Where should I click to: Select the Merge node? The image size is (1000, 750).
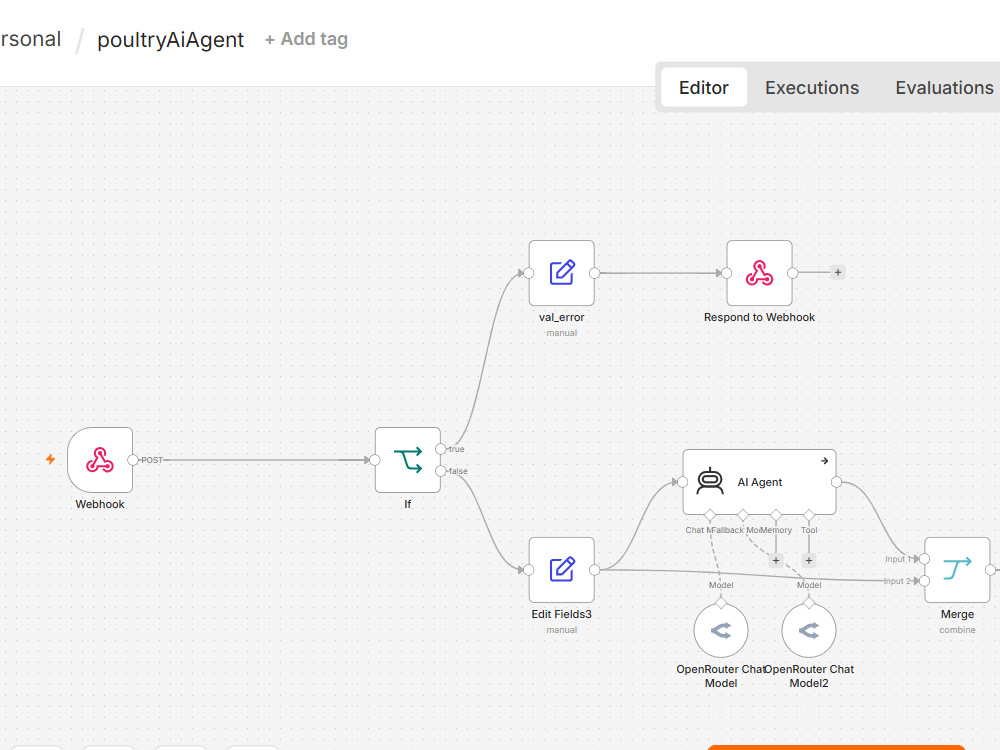point(957,570)
